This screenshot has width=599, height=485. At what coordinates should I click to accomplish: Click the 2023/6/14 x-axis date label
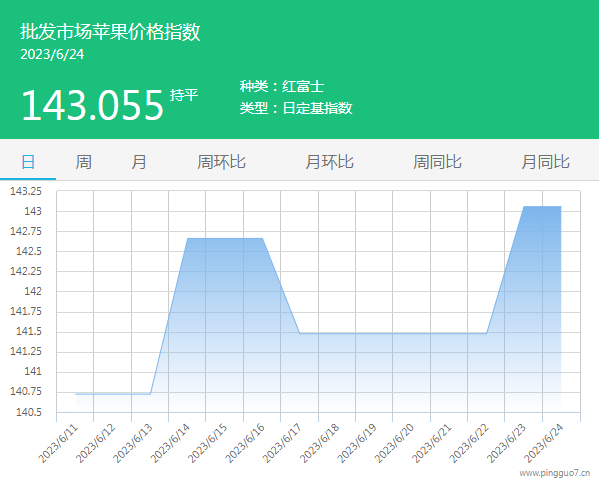tap(170, 443)
